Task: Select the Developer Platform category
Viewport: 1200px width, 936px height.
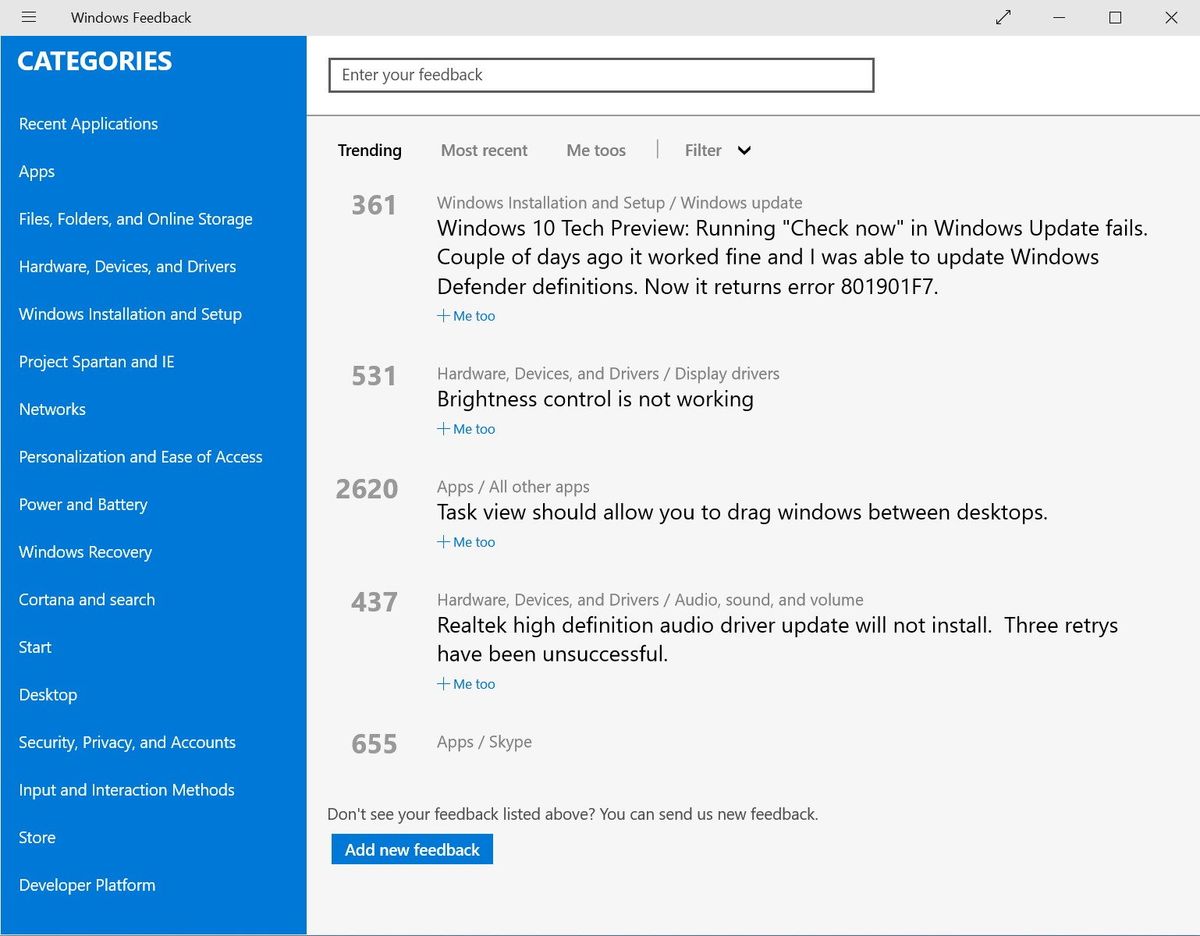Action: point(87,885)
